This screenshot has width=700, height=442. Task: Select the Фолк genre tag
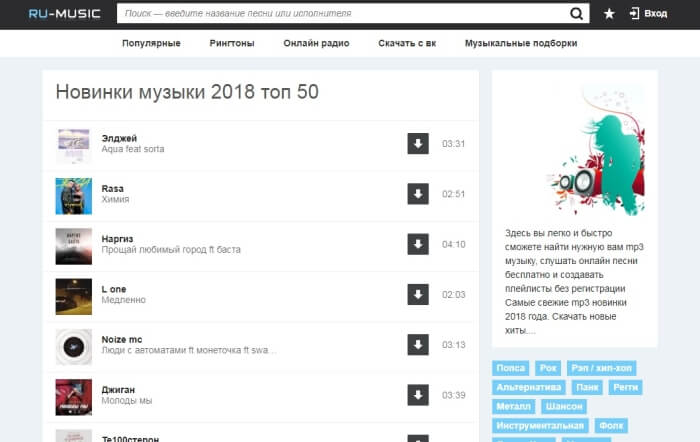[611, 425]
